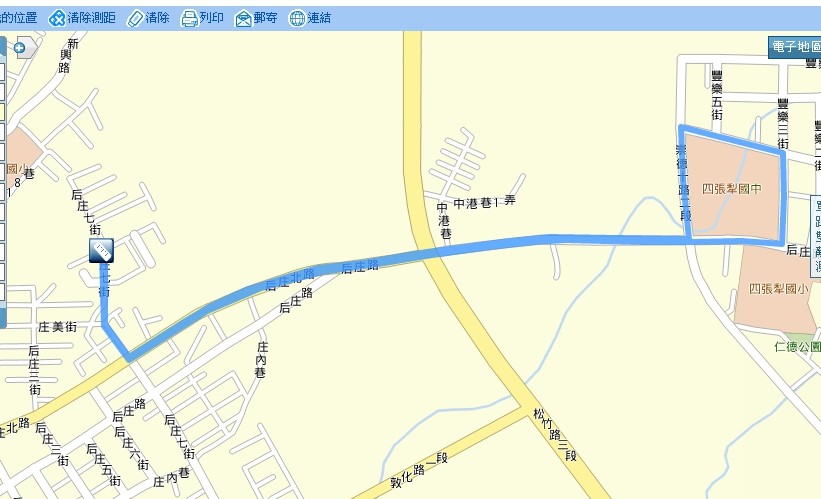The image size is (821, 499).
Task: Click the 的位置 toolbar link
Action: tap(19, 18)
